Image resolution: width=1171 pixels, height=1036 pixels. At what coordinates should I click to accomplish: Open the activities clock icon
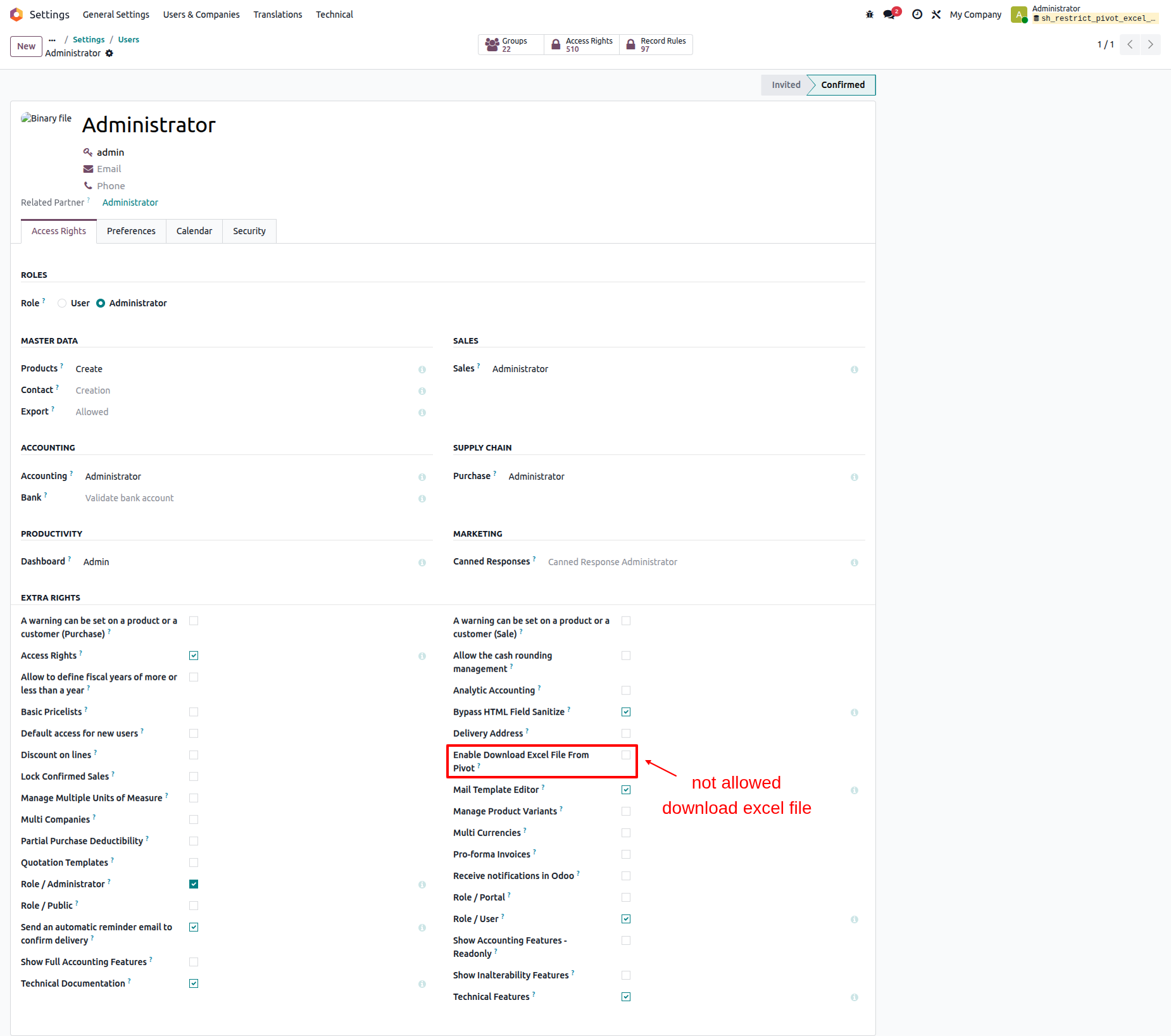[x=917, y=15]
